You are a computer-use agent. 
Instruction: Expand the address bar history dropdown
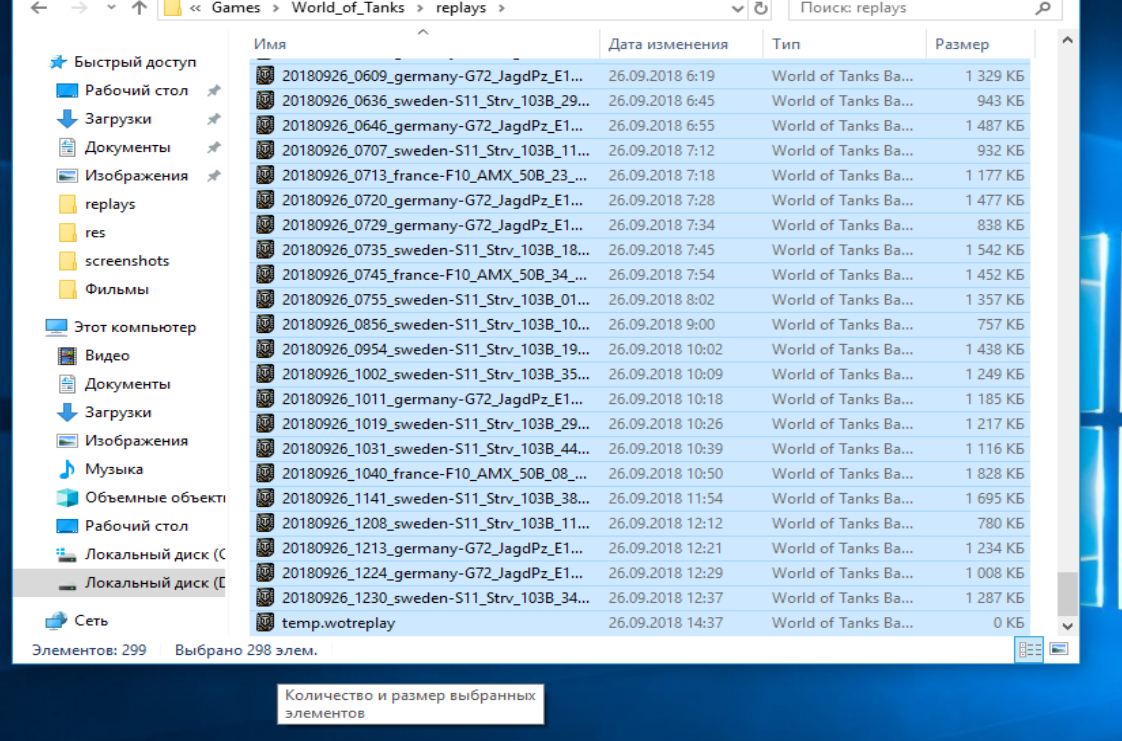pos(737,9)
